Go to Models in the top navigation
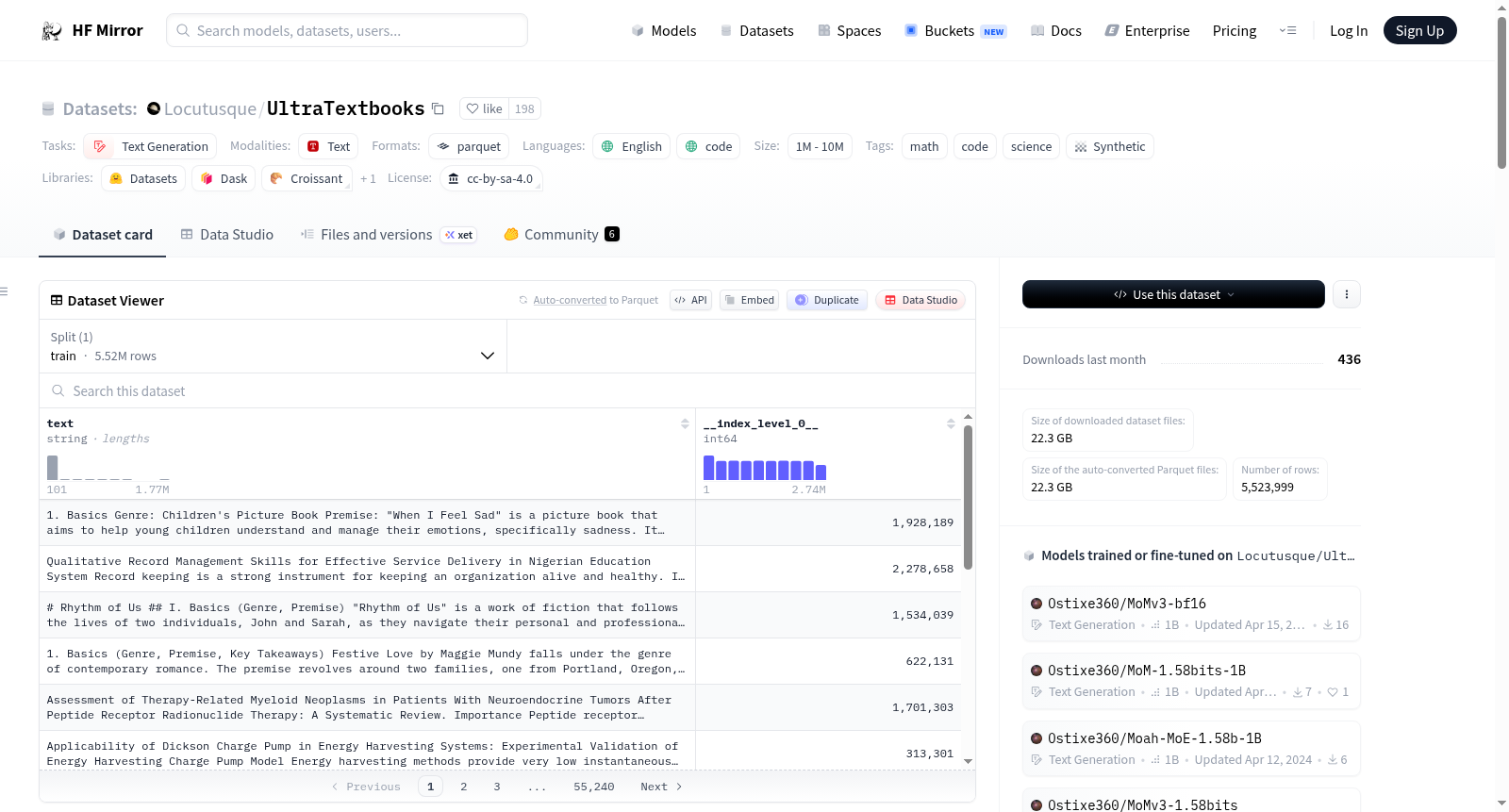Screen dimensions: 1509x812 [664, 31]
